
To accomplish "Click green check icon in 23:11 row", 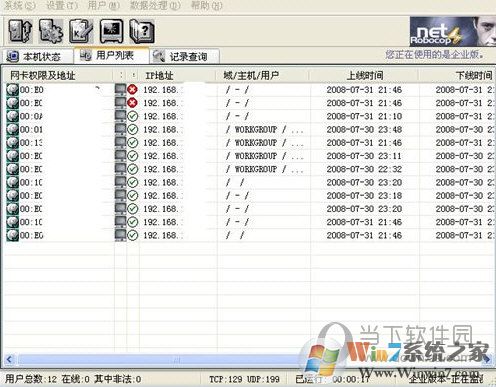I will click(x=133, y=156).
